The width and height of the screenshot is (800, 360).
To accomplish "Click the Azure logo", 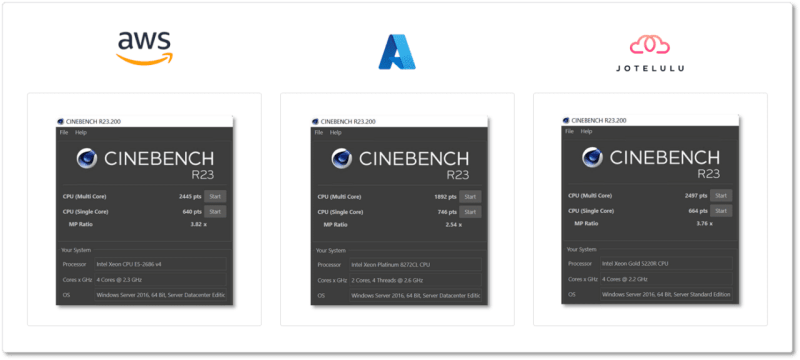I will click(397, 53).
